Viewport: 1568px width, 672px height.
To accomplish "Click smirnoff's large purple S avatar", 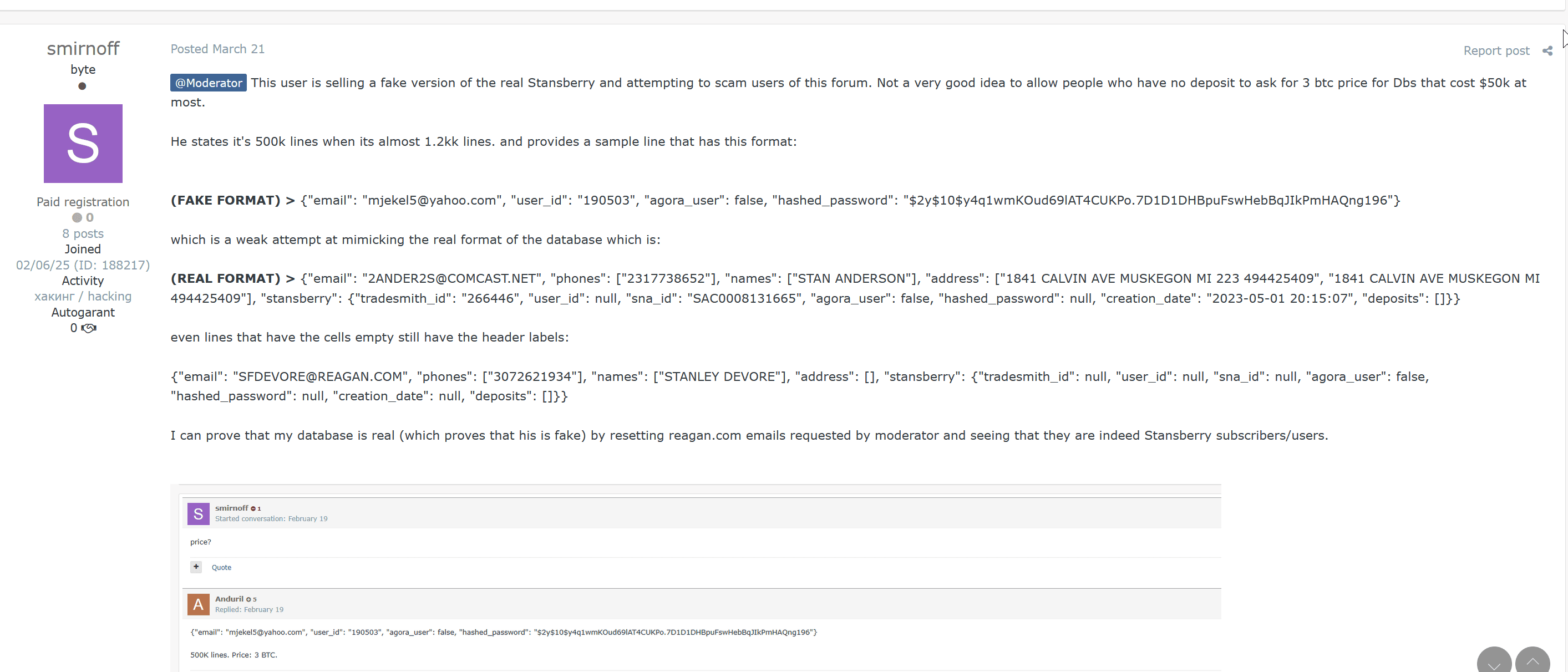I will [x=83, y=144].
